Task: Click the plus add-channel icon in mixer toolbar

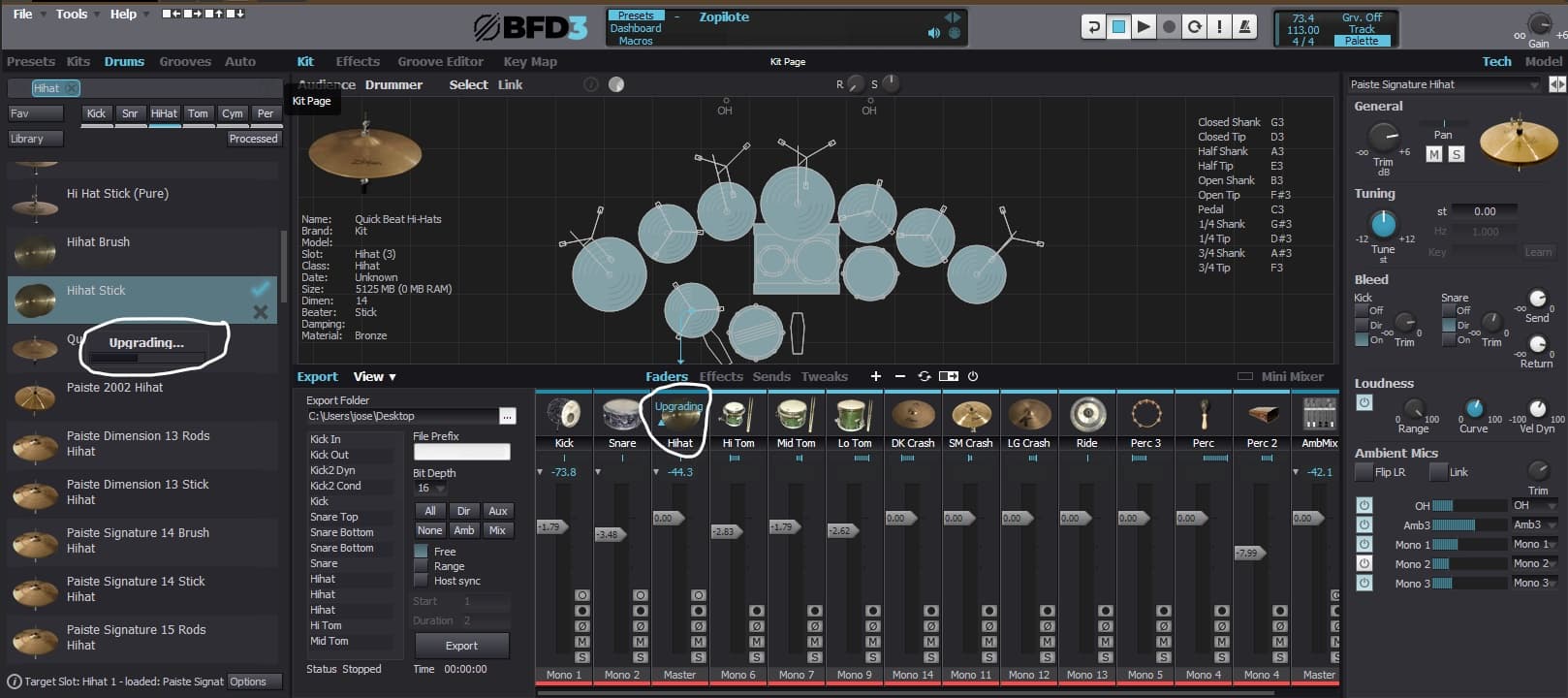Action: (x=875, y=376)
